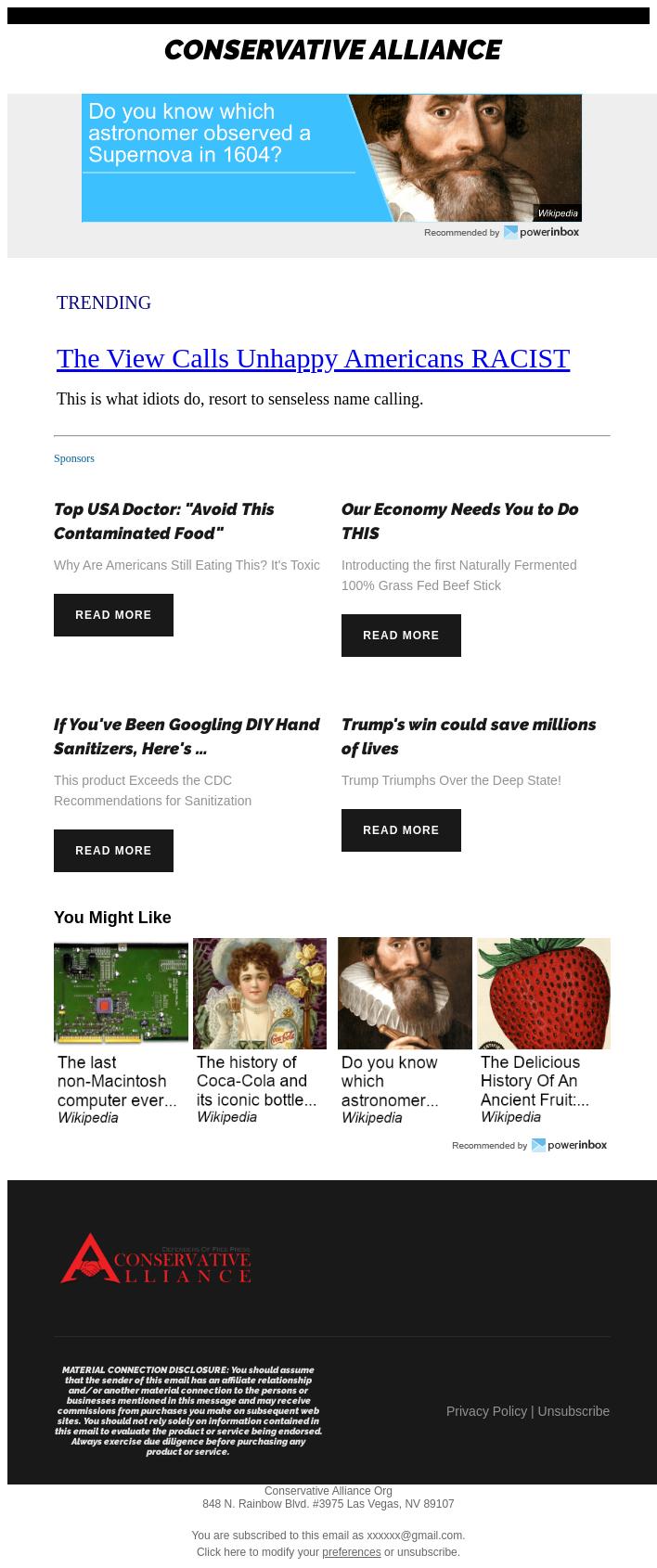Click the powerinbox logo below You Might Like
Image resolution: width=657 pixels, height=1568 pixels.
point(569,1145)
